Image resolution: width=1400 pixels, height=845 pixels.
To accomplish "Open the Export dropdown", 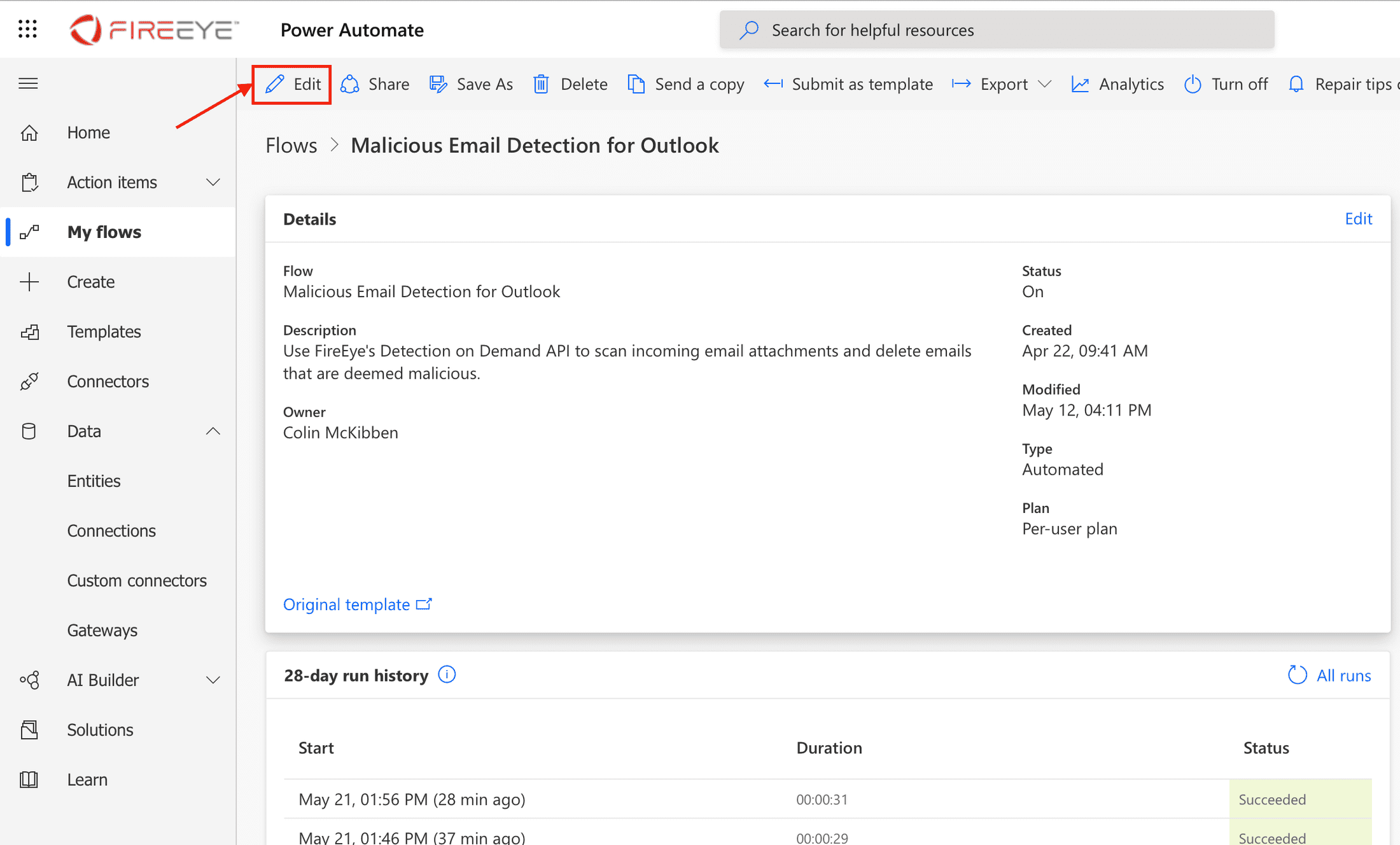I will (1046, 83).
